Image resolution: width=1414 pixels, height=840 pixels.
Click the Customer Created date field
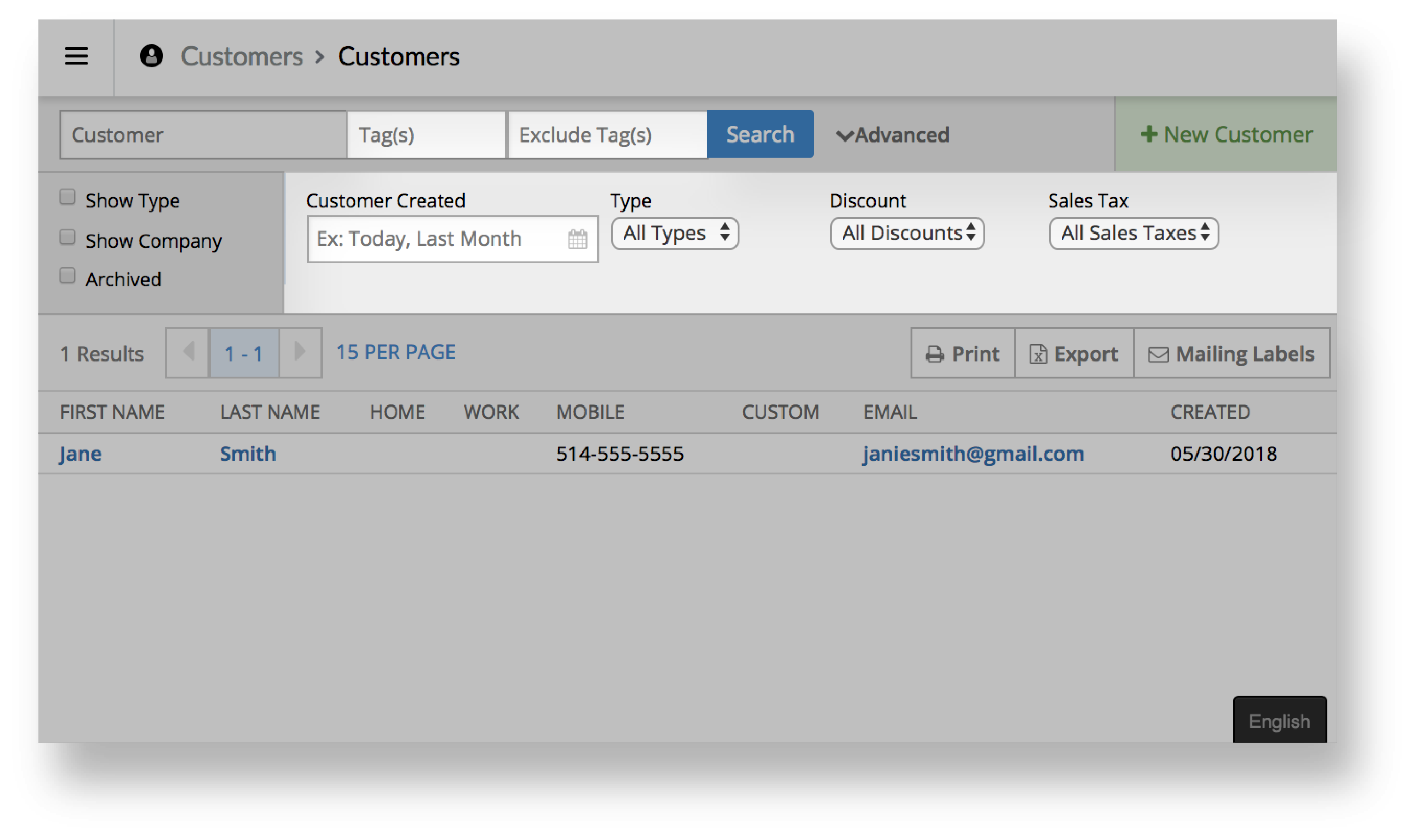[x=452, y=239]
